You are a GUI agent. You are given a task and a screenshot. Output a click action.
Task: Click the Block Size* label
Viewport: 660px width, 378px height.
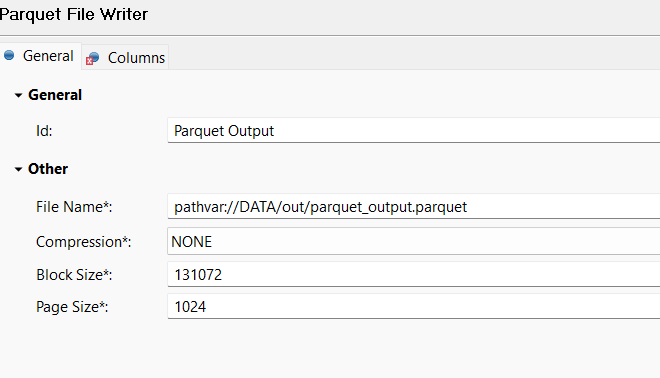74,275
